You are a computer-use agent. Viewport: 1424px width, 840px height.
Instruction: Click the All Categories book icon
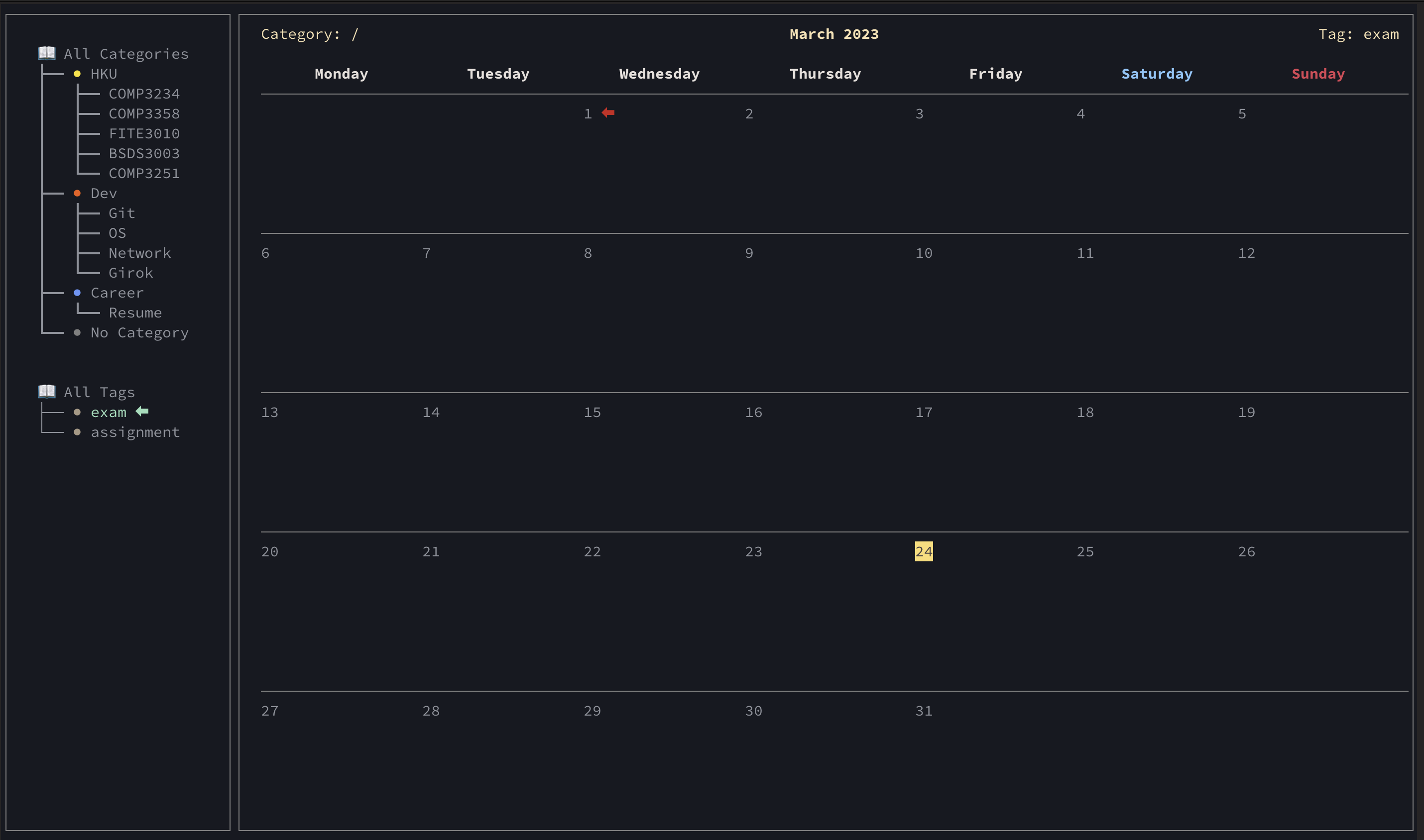[x=46, y=53]
